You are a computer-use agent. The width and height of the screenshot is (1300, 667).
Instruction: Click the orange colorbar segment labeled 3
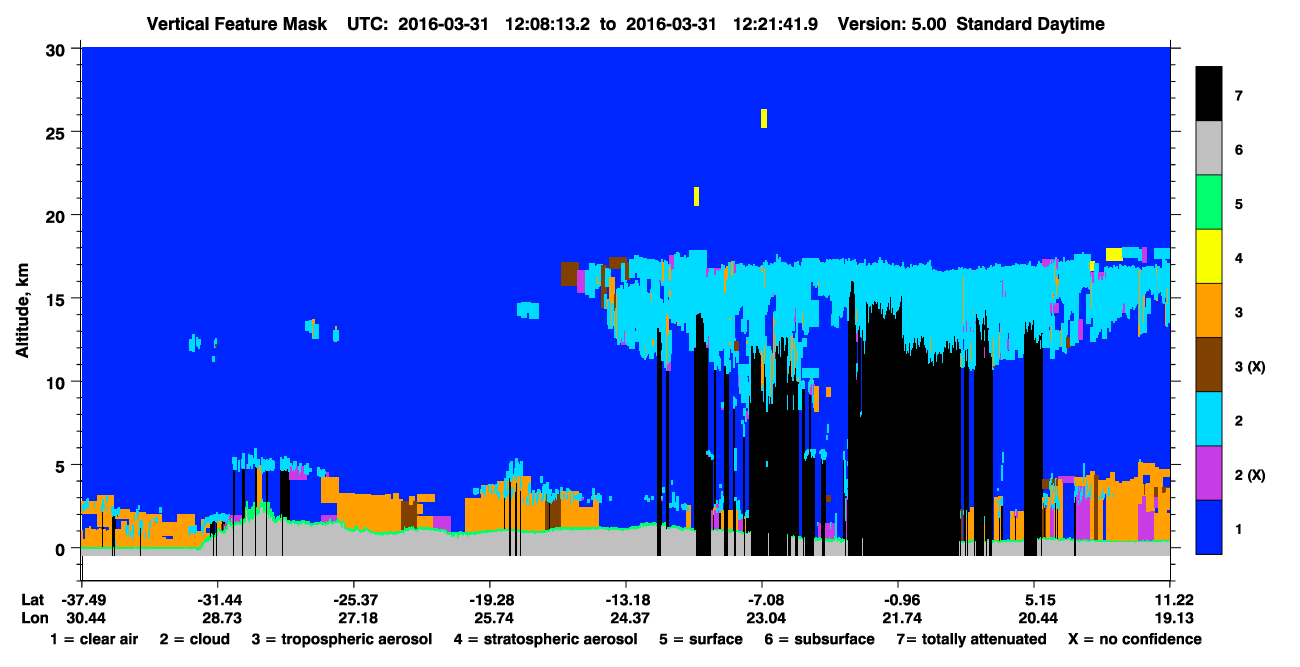pyautogui.click(x=1209, y=311)
